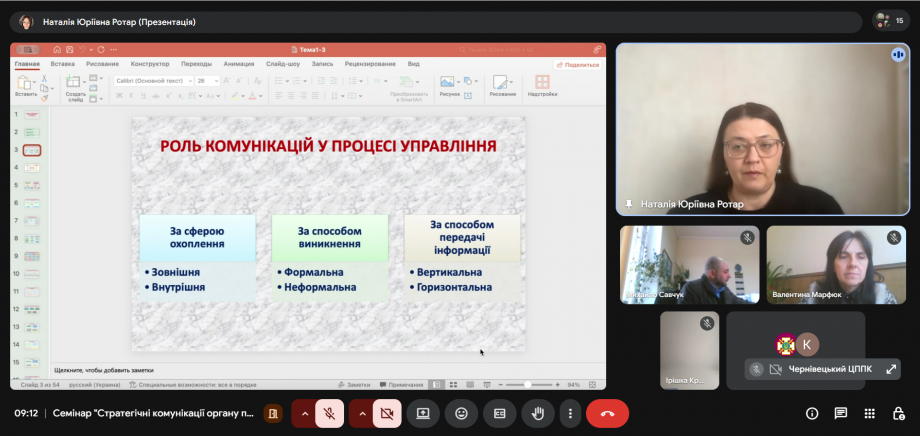Viewport: 920px width, 436px height.
Task: Unmute the microphone
Action: [x=330, y=413]
